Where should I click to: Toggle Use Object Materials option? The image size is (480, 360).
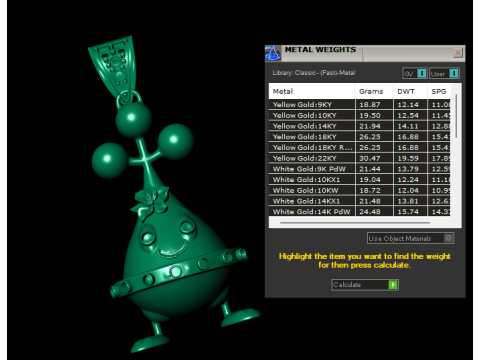tap(410, 238)
